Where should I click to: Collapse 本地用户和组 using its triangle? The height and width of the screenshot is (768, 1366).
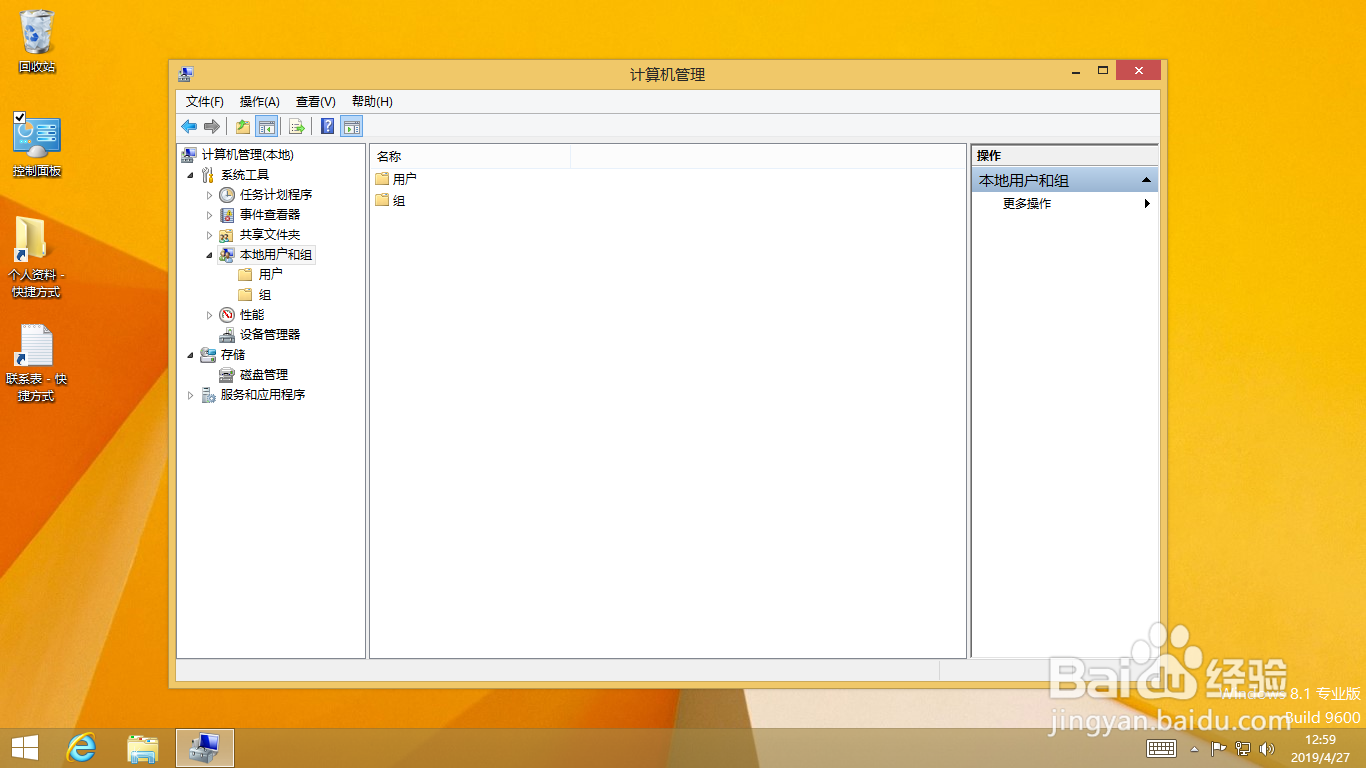point(209,255)
